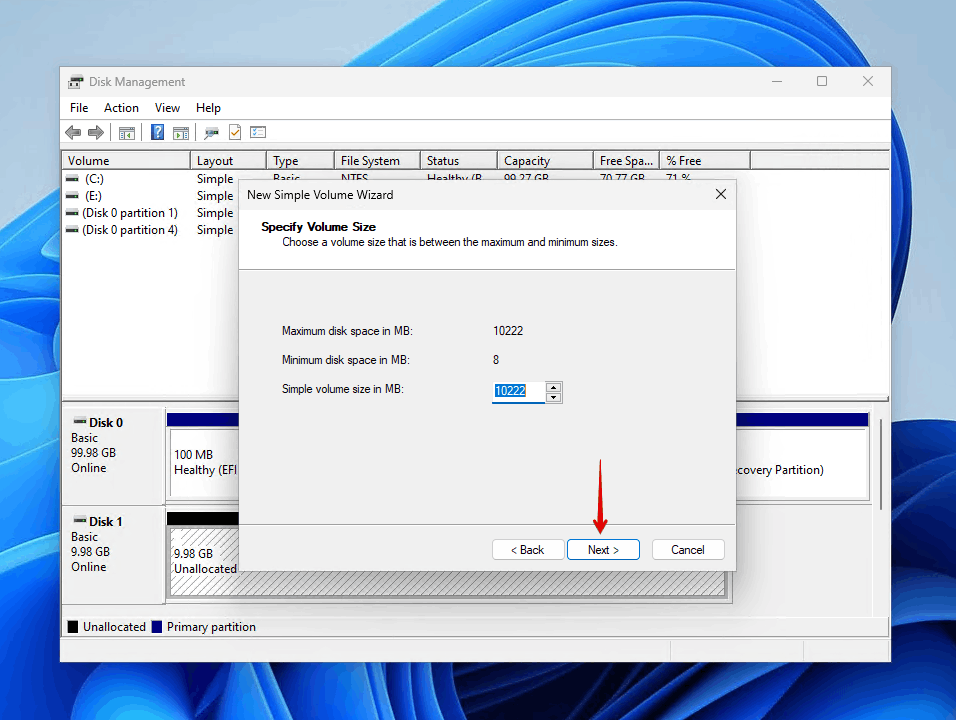Select the (E:) volume drive icon
This screenshot has height=720, width=956.
tap(72, 195)
